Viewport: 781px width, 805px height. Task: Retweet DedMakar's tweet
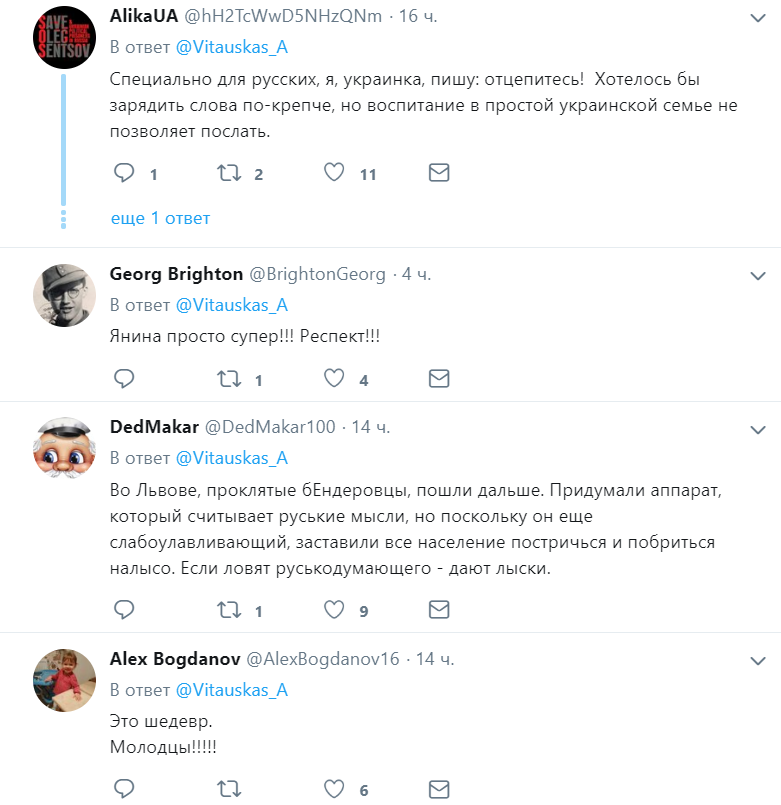click(229, 610)
